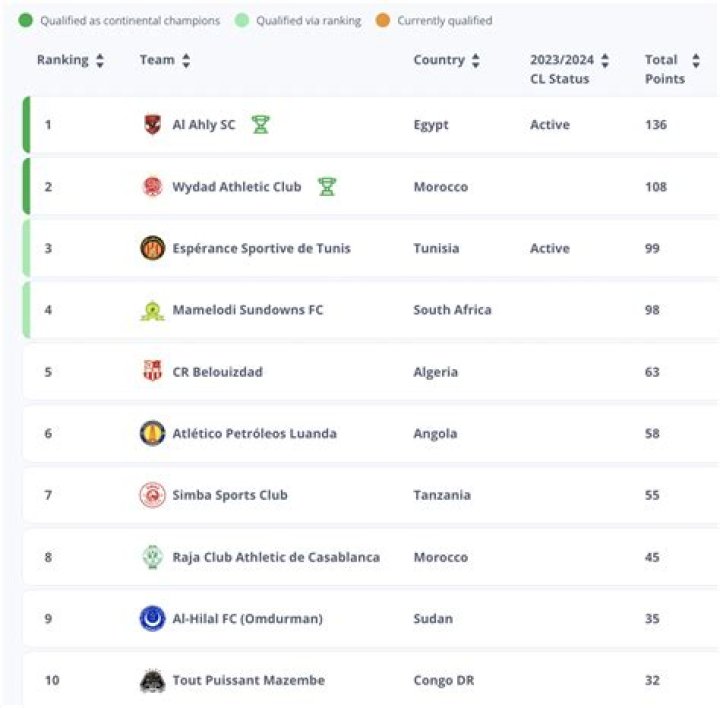The width and height of the screenshot is (720, 708).
Task: Click the Mamelodi Sundowns FC logo
Action: pyautogui.click(x=152, y=310)
